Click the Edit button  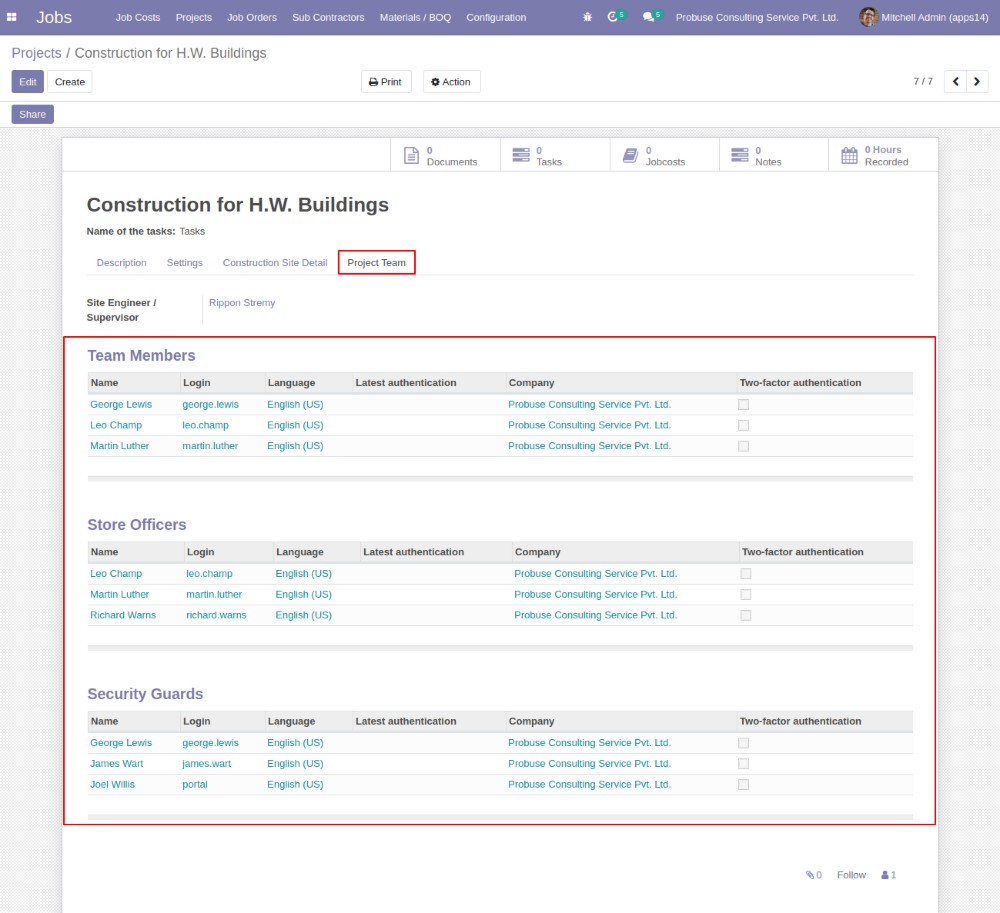[28, 82]
